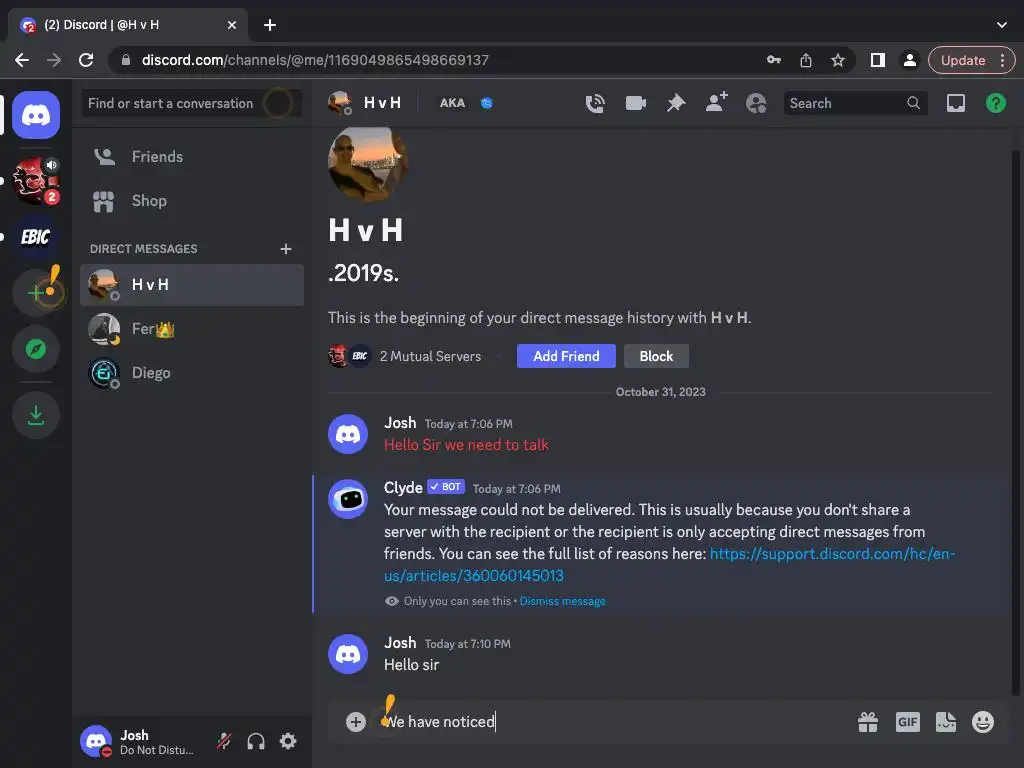The height and width of the screenshot is (768, 1024).
Task: Open the password key icon
Action: 774,60
